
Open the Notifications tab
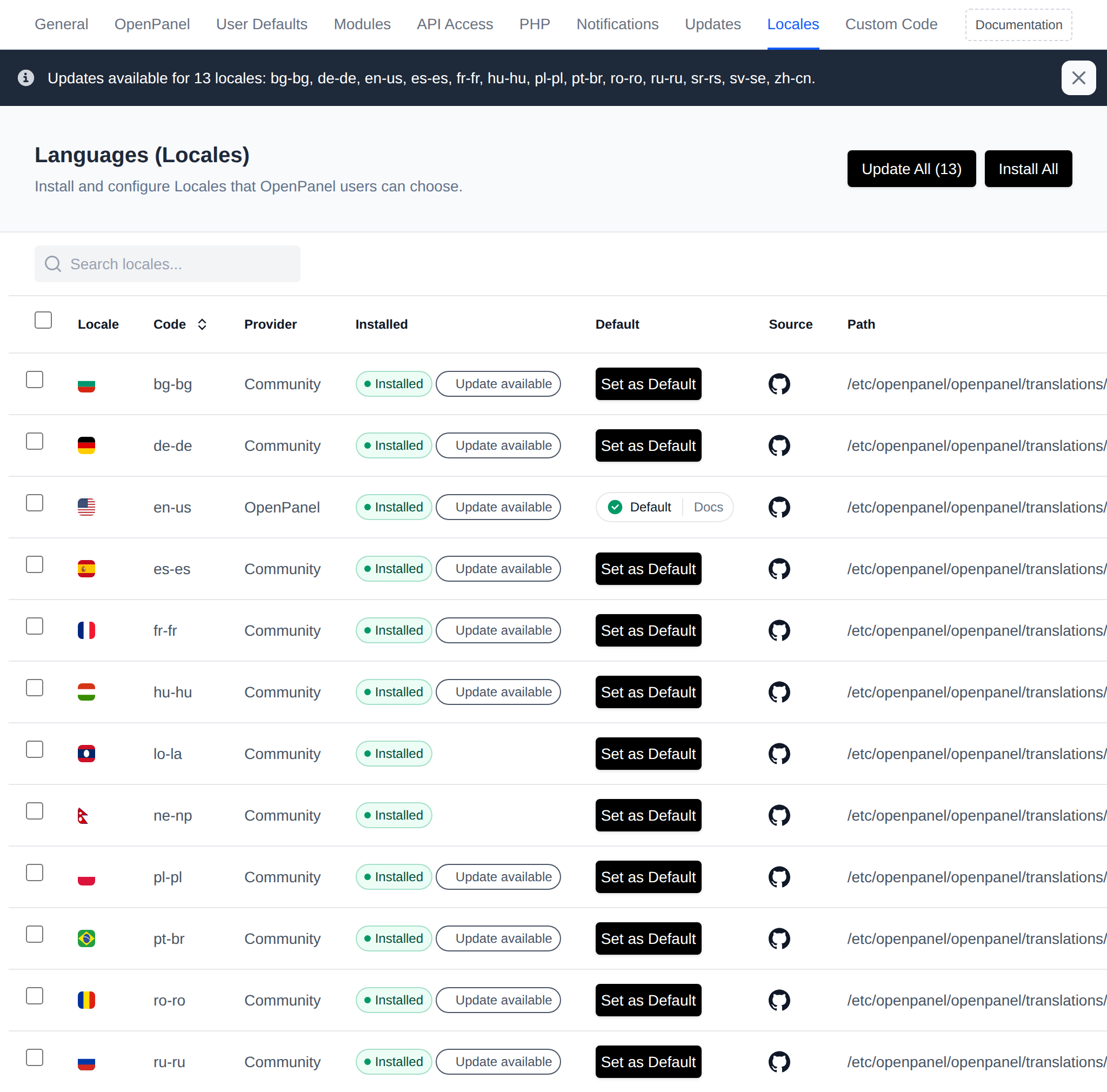pos(617,24)
